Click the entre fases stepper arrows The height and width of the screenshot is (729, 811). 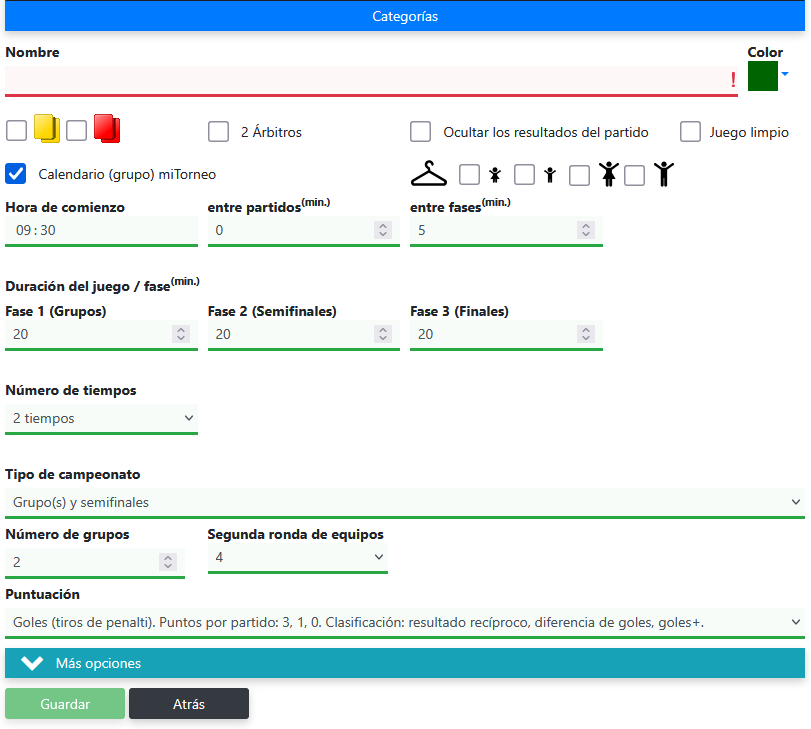585,230
